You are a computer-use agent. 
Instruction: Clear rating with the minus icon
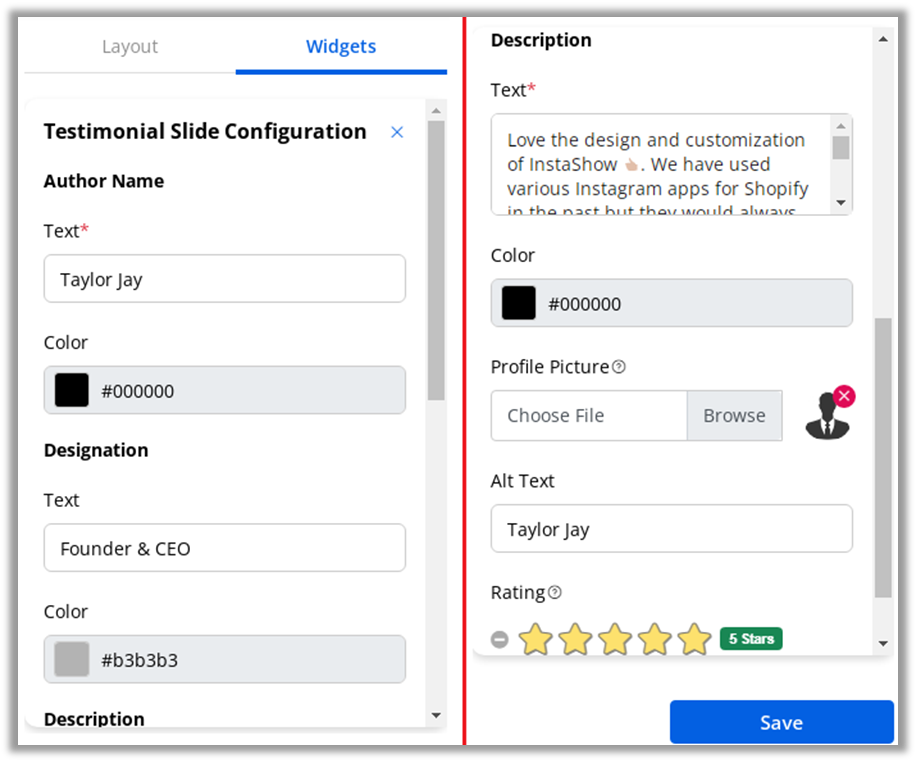tap(500, 639)
